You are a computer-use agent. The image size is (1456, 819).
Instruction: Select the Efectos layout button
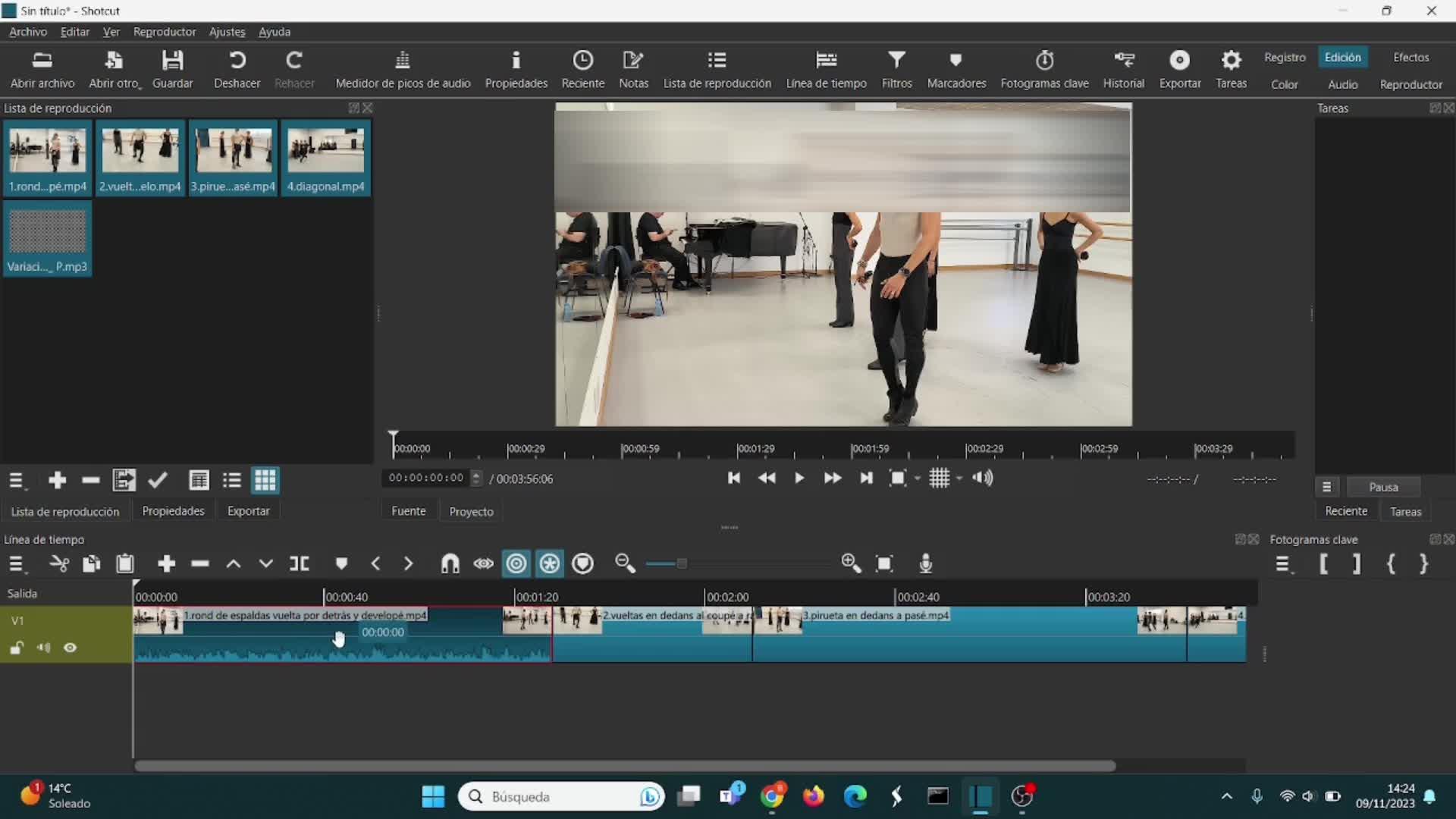click(x=1410, y=57)
